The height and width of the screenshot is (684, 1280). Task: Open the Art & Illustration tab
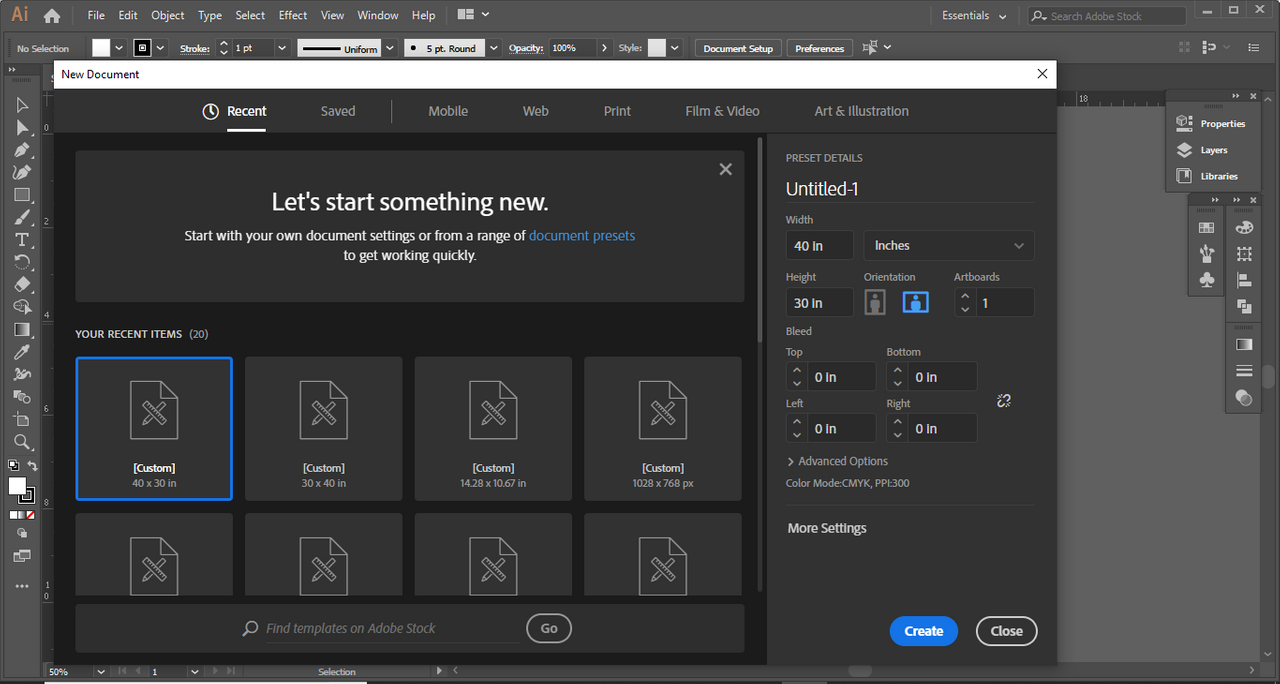pos(861,111)
